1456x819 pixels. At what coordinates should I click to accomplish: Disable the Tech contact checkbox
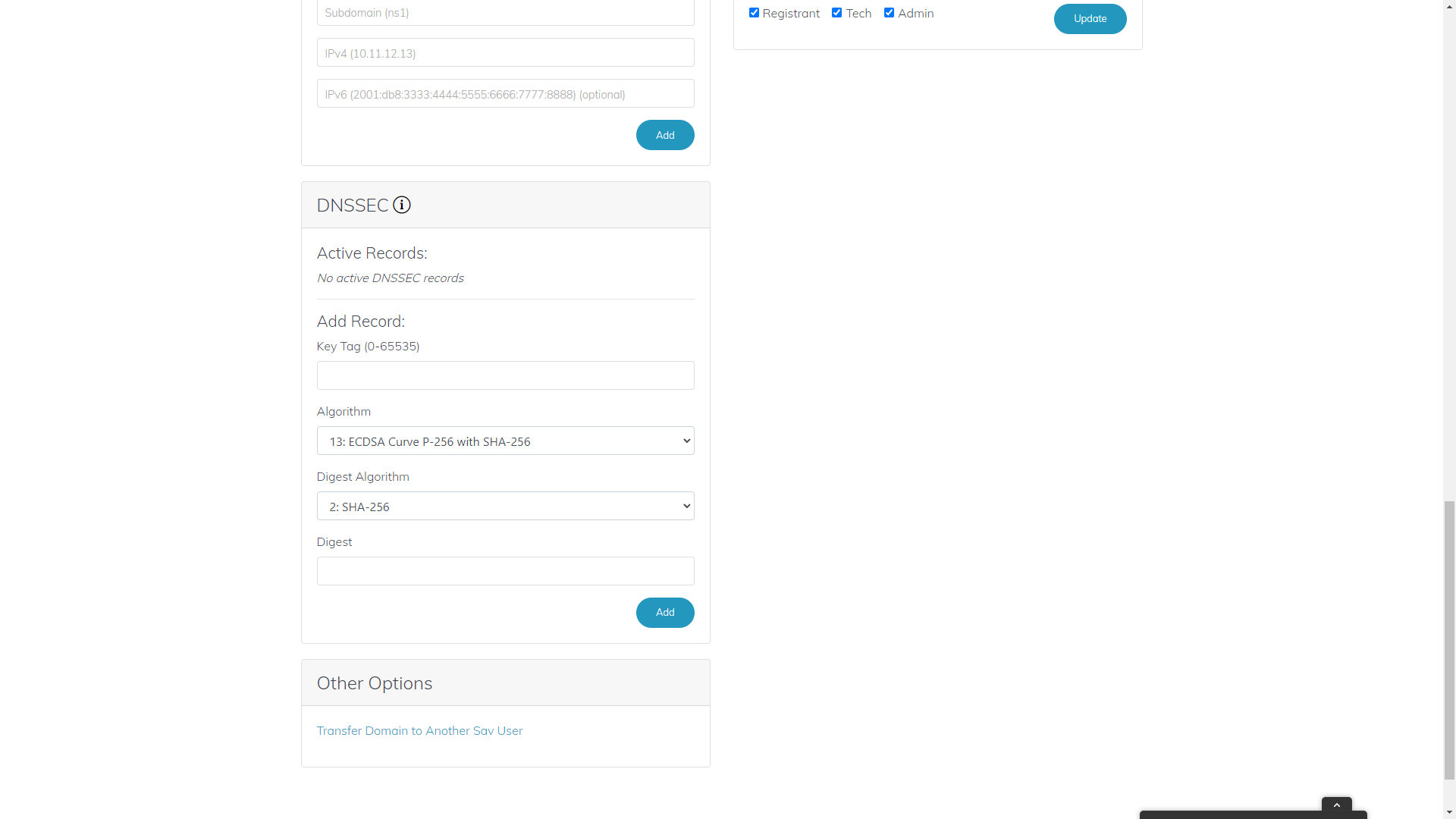pos(836,12)
